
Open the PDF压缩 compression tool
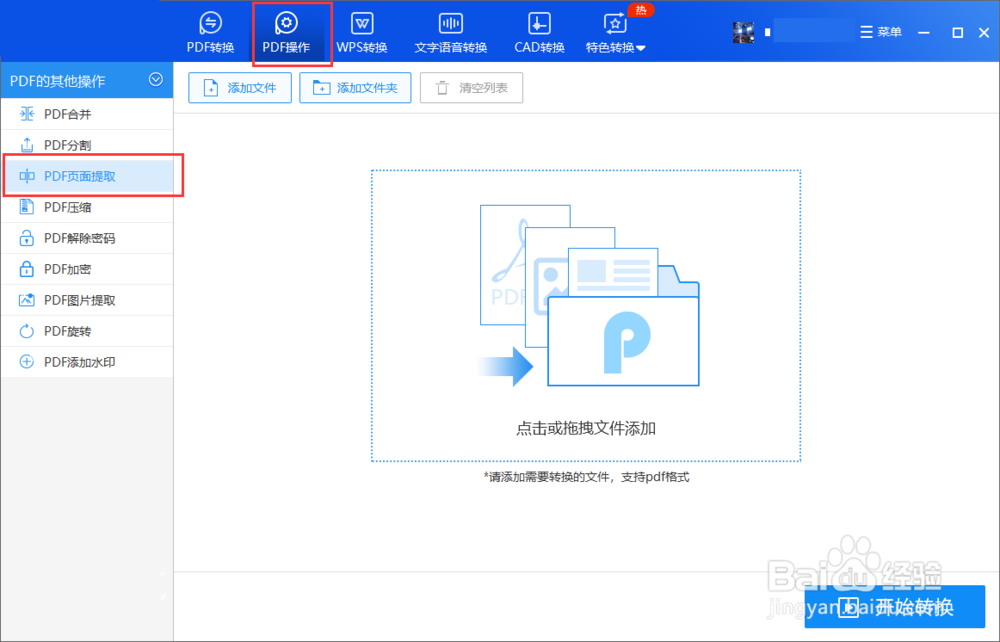point(63,206)
